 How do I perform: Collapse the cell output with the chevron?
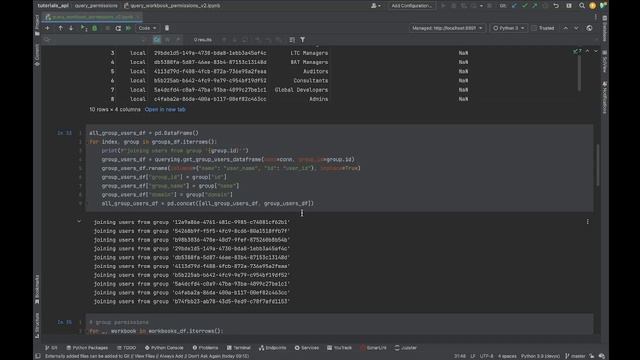click(x=79, y=222)
